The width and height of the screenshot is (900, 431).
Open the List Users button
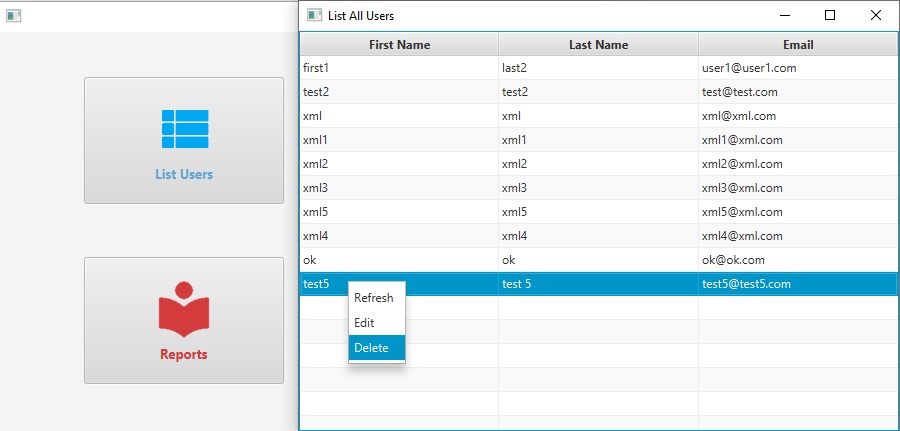[184, 141]
